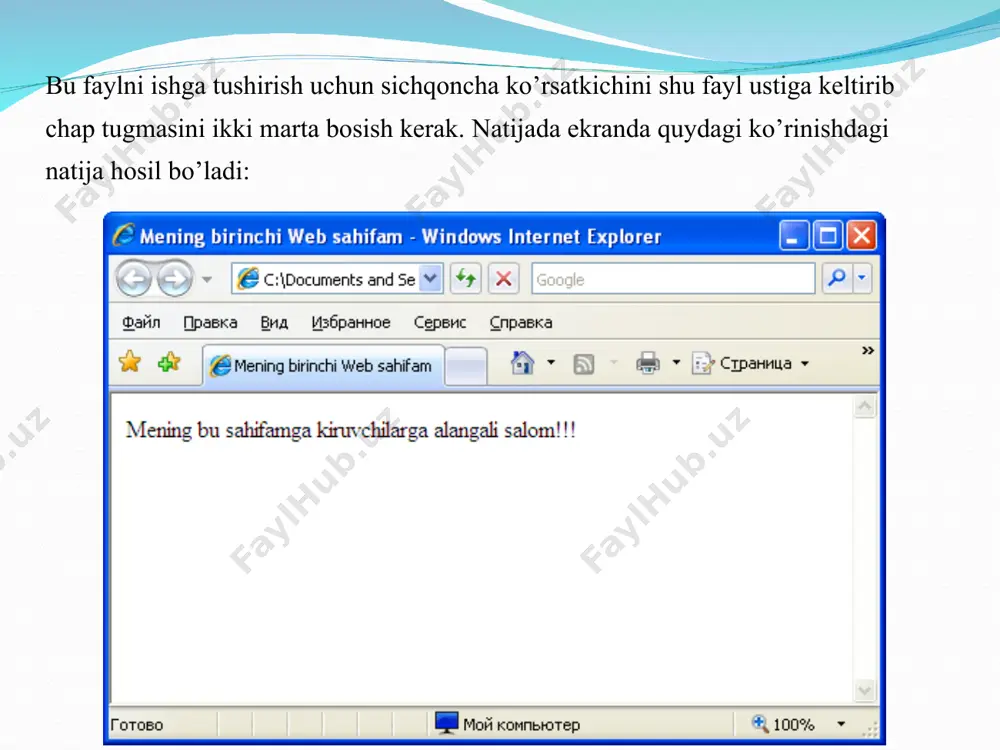Open search provider dropdown arrow
The image size is (1000, 750).
862,278
